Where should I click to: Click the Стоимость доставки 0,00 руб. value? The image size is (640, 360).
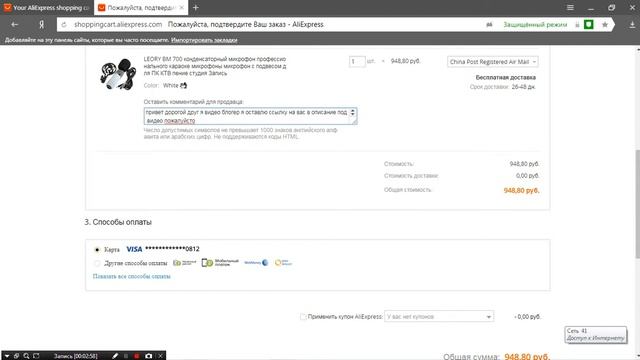pyautogui.click(x=527, y=176)
